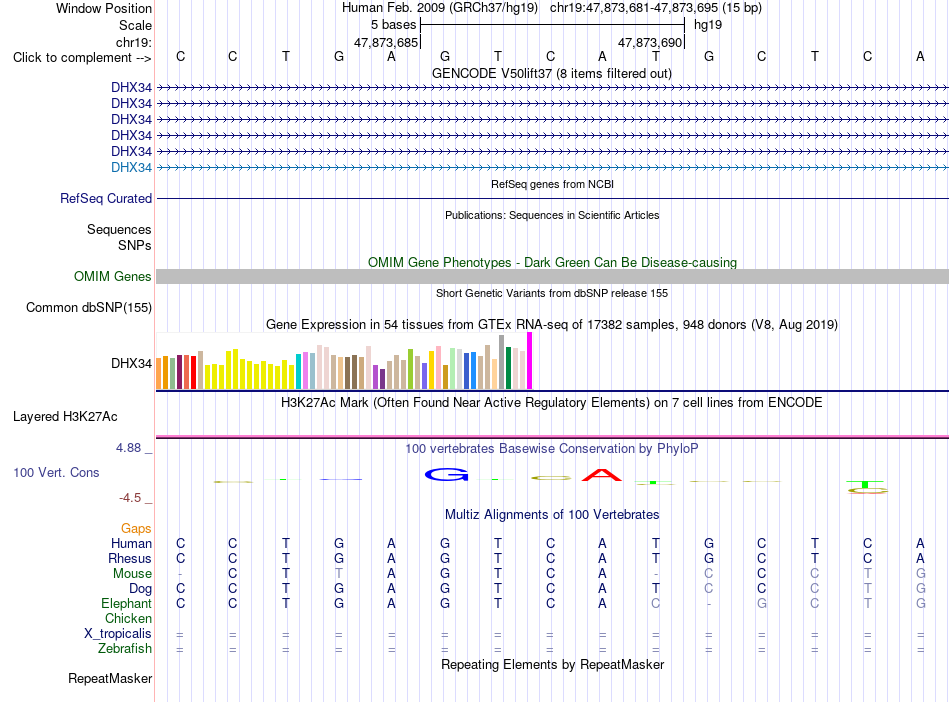
Task: Open the 'GENCODE V50lift37 (8 items filtered out)' track title
Action: click(x=551, y=73)
